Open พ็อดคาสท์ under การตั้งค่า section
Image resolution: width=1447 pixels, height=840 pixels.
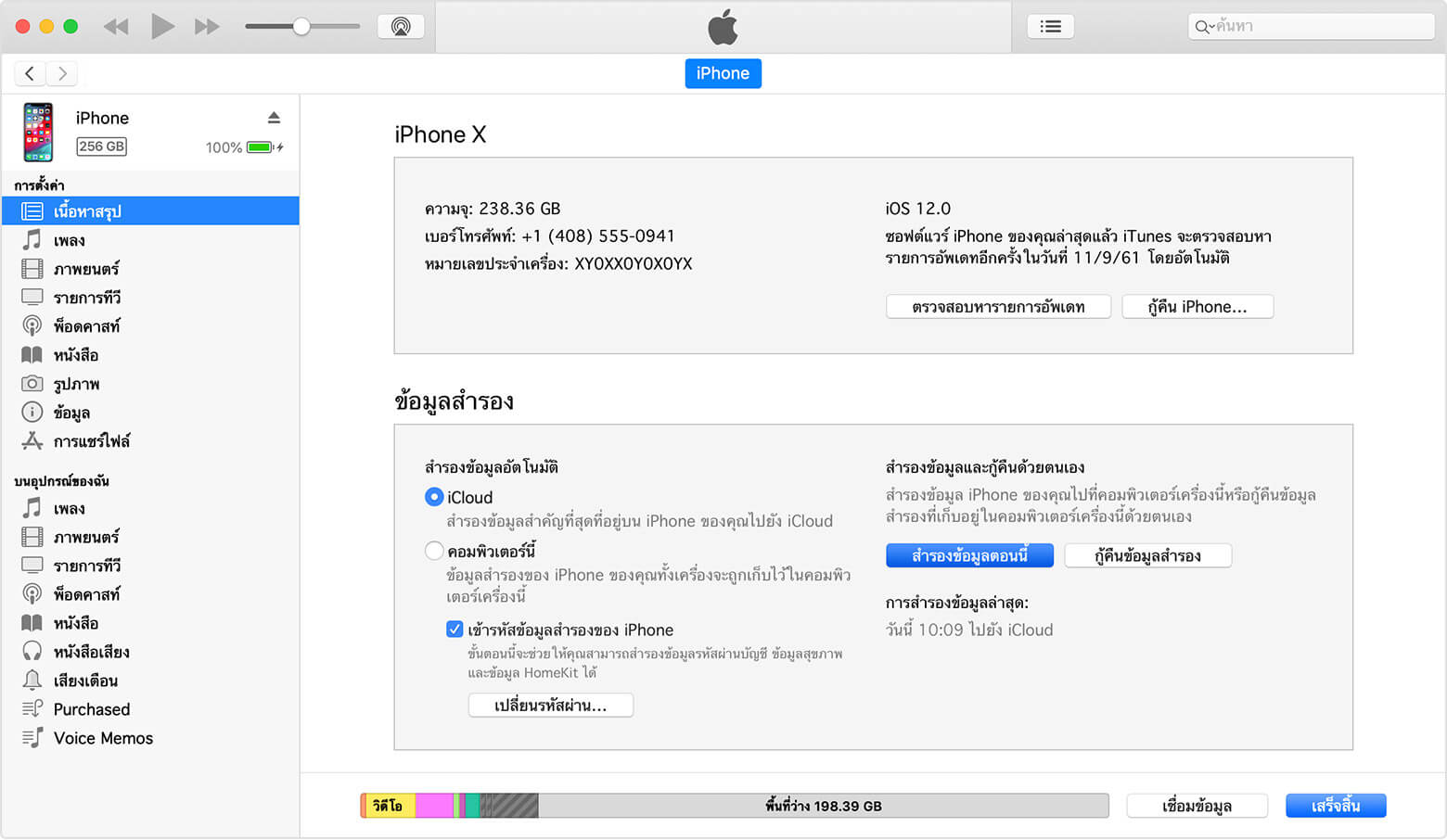(86, 326)
